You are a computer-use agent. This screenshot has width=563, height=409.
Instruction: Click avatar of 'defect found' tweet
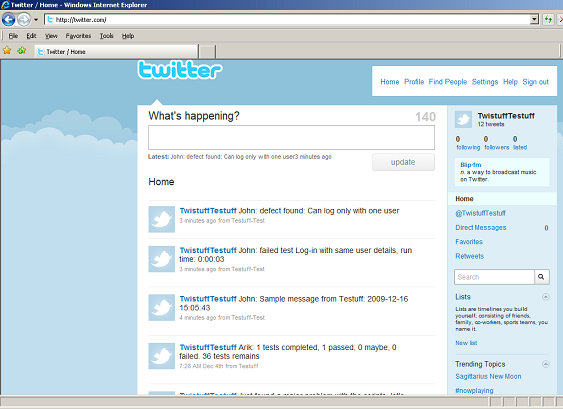click(162, 219)
